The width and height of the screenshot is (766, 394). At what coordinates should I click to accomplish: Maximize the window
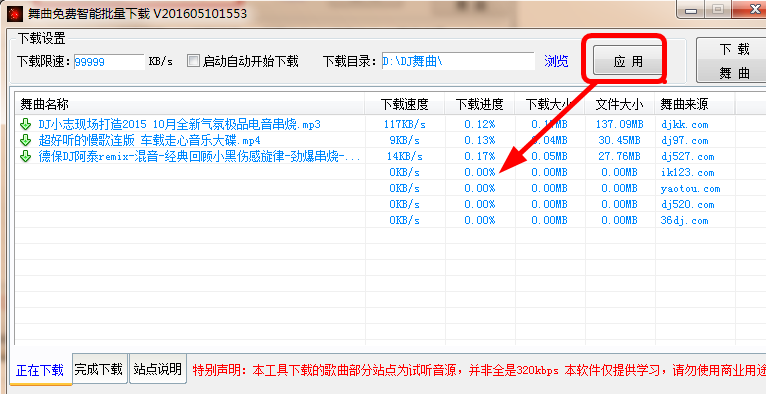718,10
